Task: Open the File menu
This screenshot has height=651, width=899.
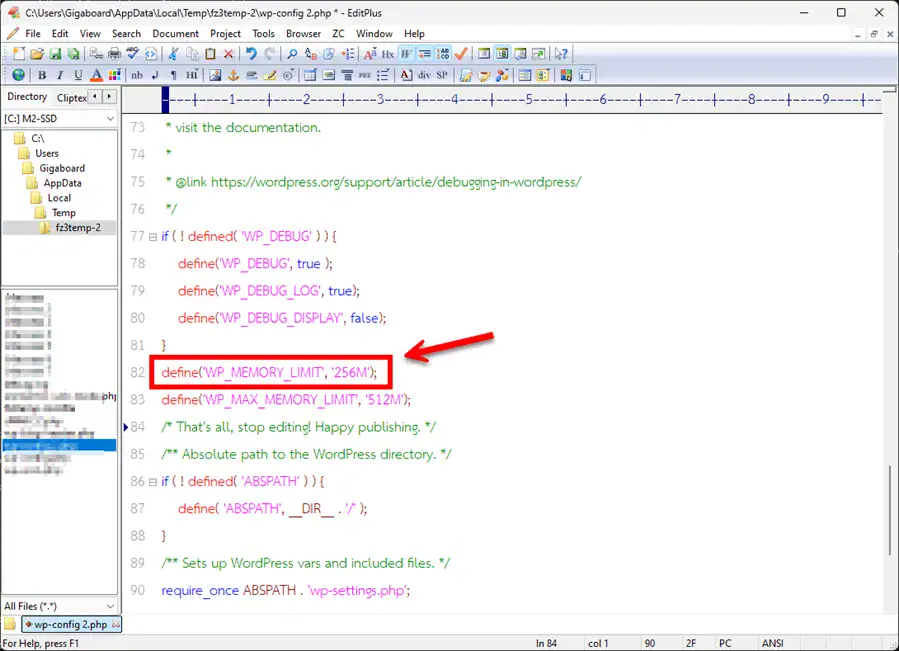Action: (x=33, y=34)
